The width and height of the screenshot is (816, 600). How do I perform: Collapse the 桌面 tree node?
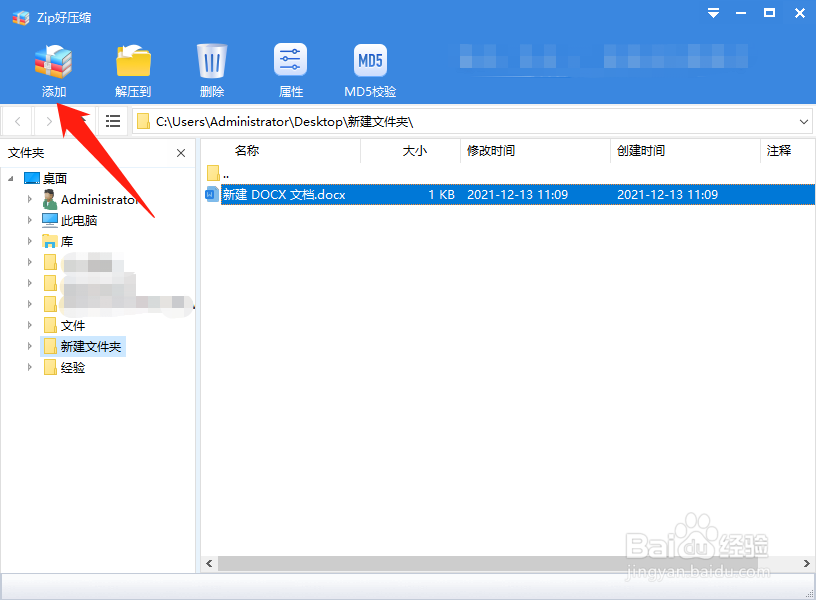11,178
